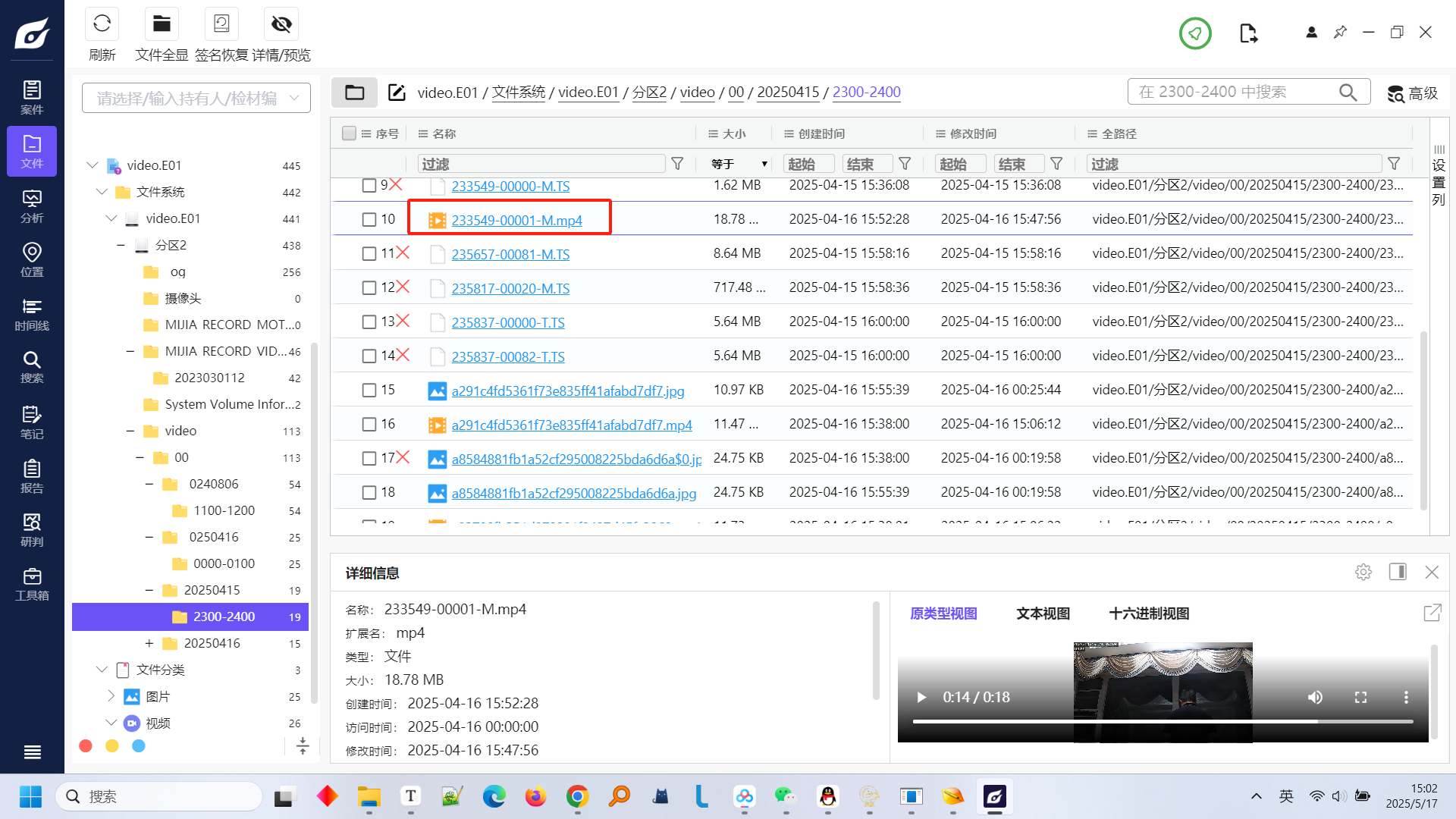The image size is (1456, 819).
Task: Click the green navigation circle icon
Action: pos(1195,33)
